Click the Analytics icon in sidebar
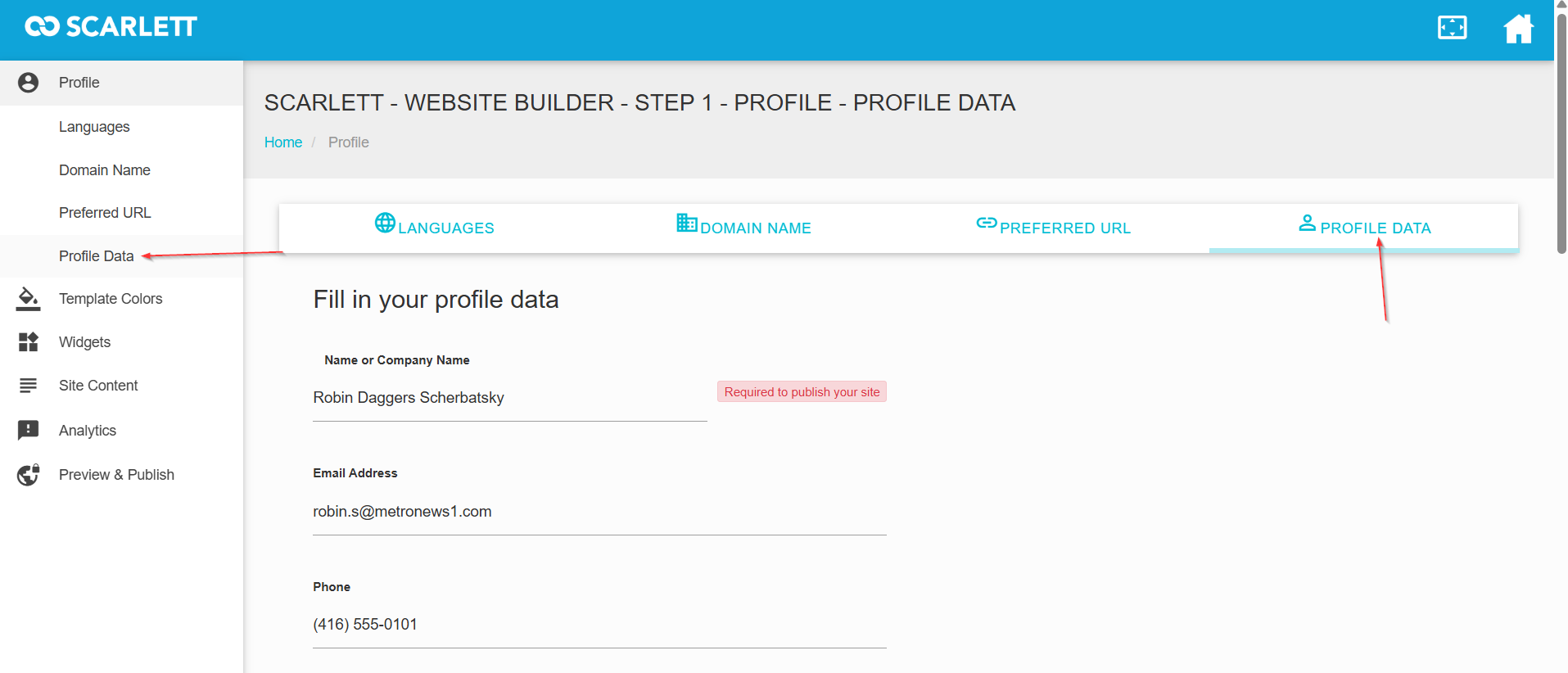Image resolution: width=1568 pixels, height=673 pixels. 29,431
